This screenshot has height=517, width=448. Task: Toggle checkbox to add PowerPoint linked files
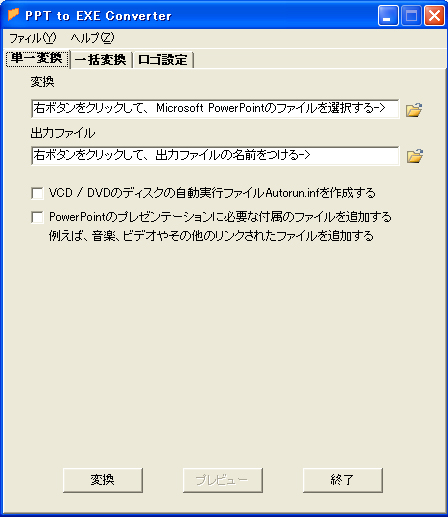pos(37,217)
